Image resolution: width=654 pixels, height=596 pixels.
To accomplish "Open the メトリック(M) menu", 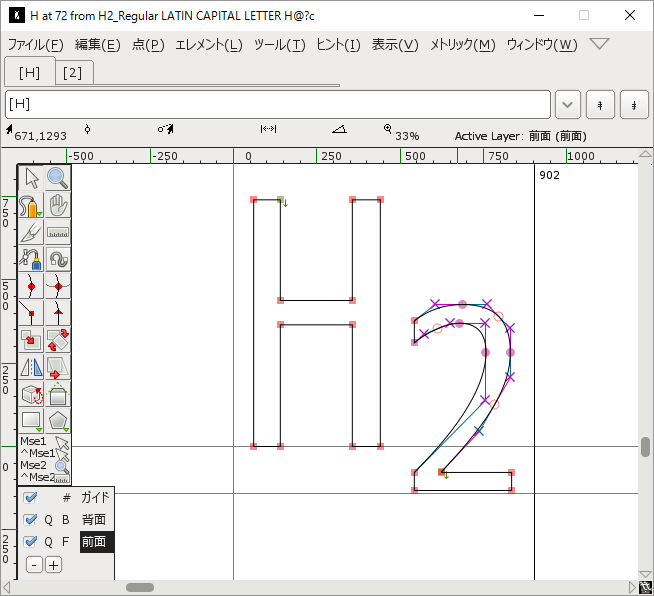I will tap(463, 44).
